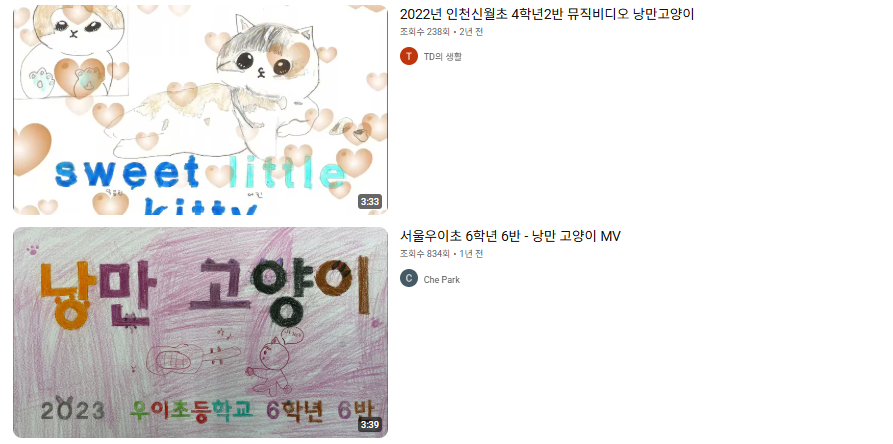The width and height of the screenshot is (893, 444).
Task: Open the Che Park channel avatar
Action: [409, 278]
